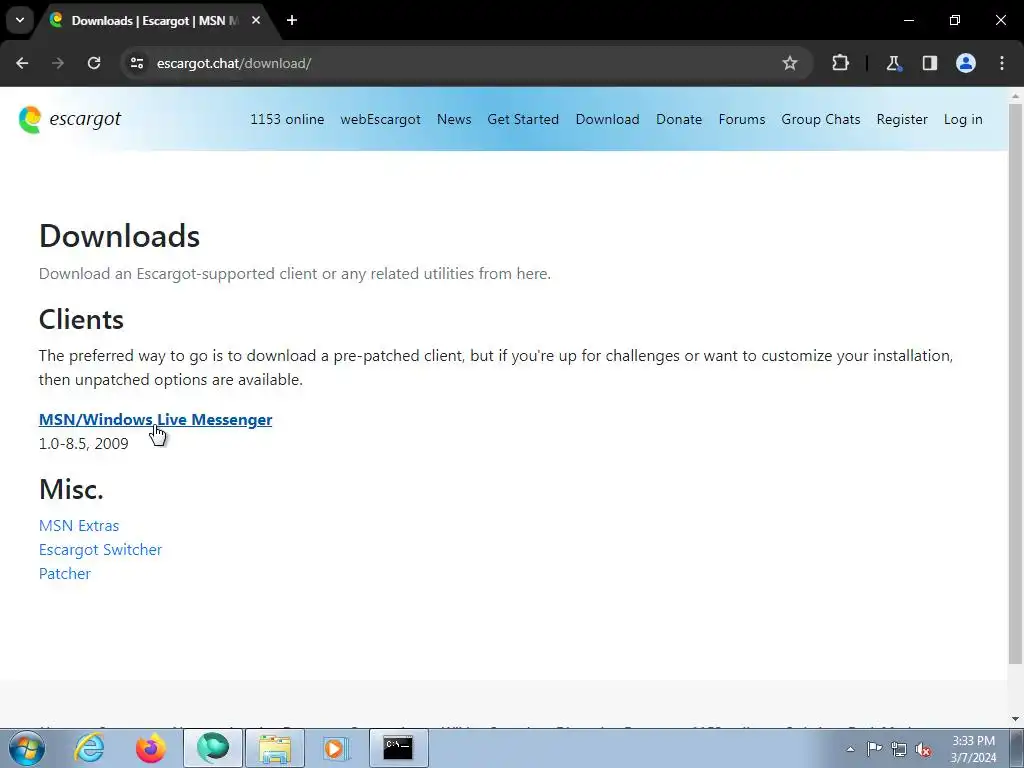Open the Patcher link
Screen dimensions: 1024x768
point(65,573)
